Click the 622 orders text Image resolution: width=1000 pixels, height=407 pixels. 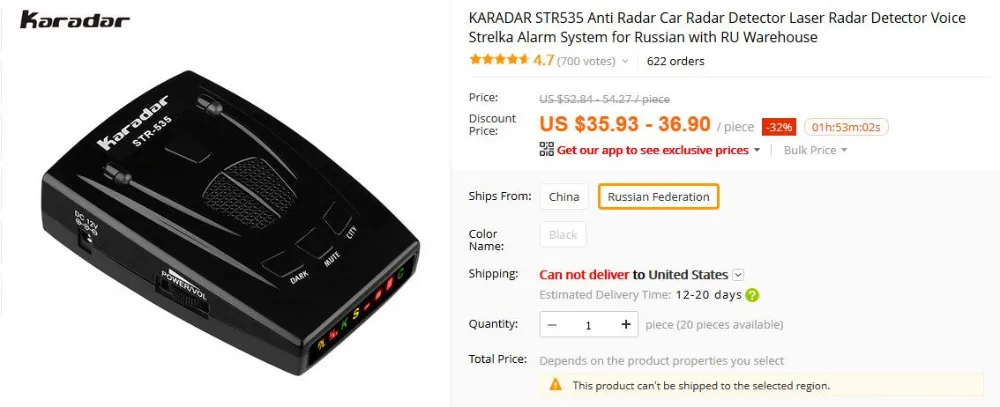click(x=675, y=61)
